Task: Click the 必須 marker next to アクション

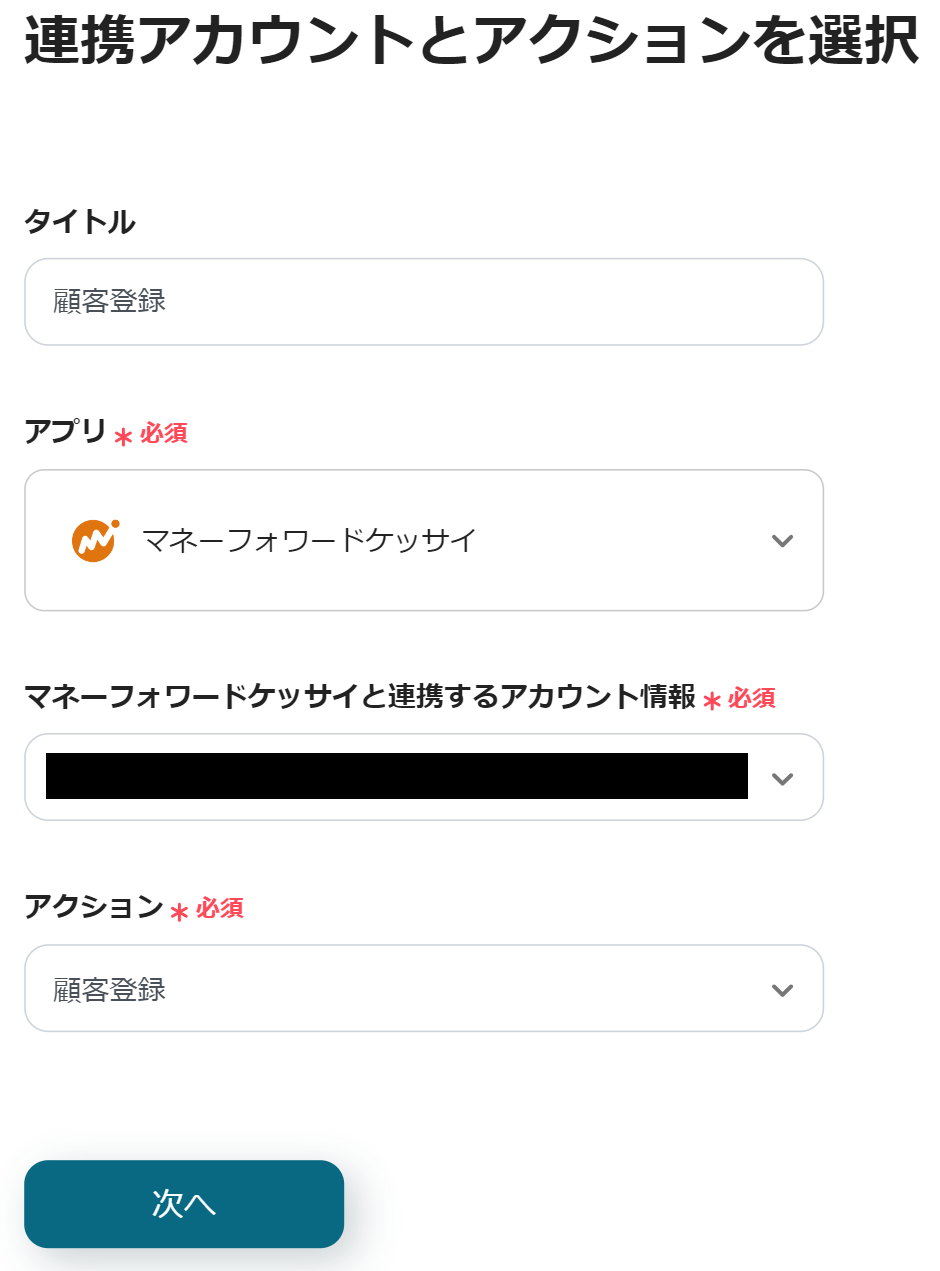Action: 220,908
